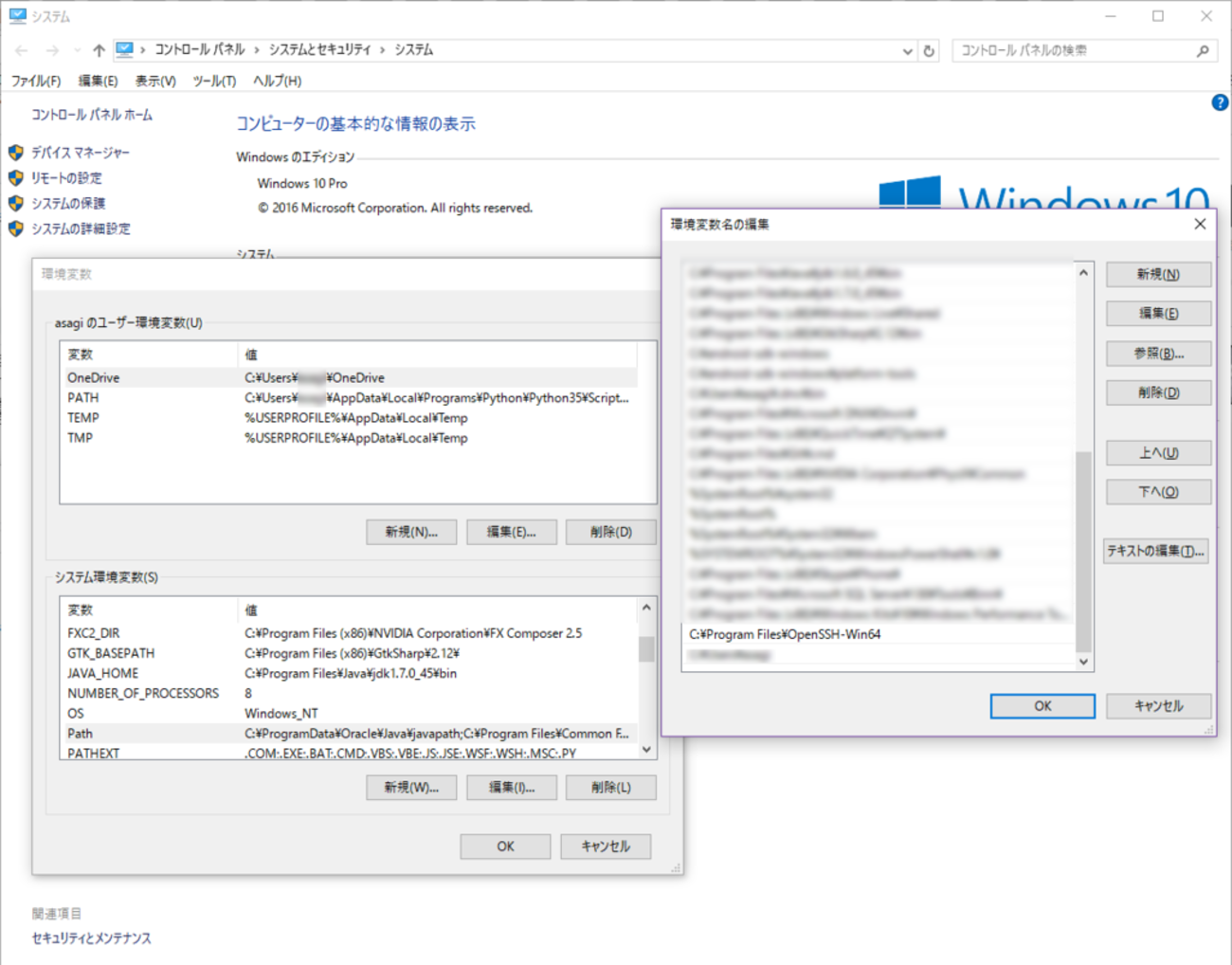Select the C:¥Program Files¥OpenSSH-Win64 entry
The image size is (1232, 965).
click(879, 634)
